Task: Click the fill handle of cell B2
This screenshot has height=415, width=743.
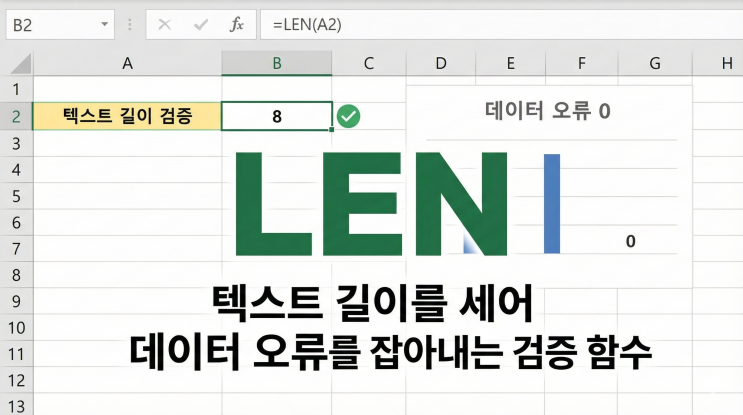Action: 332,129
